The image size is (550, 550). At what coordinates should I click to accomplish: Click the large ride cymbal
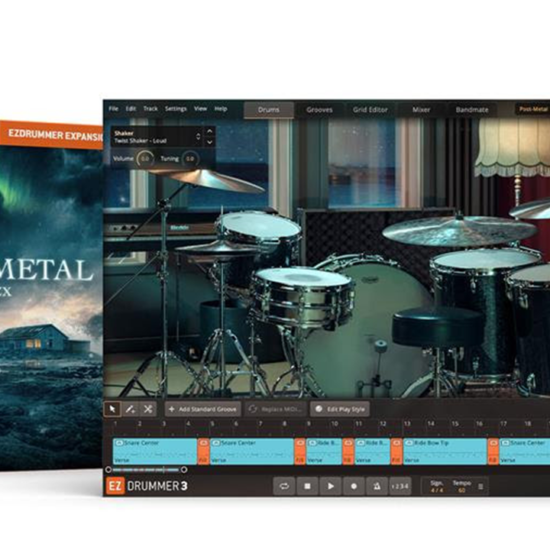coord(460,230)
